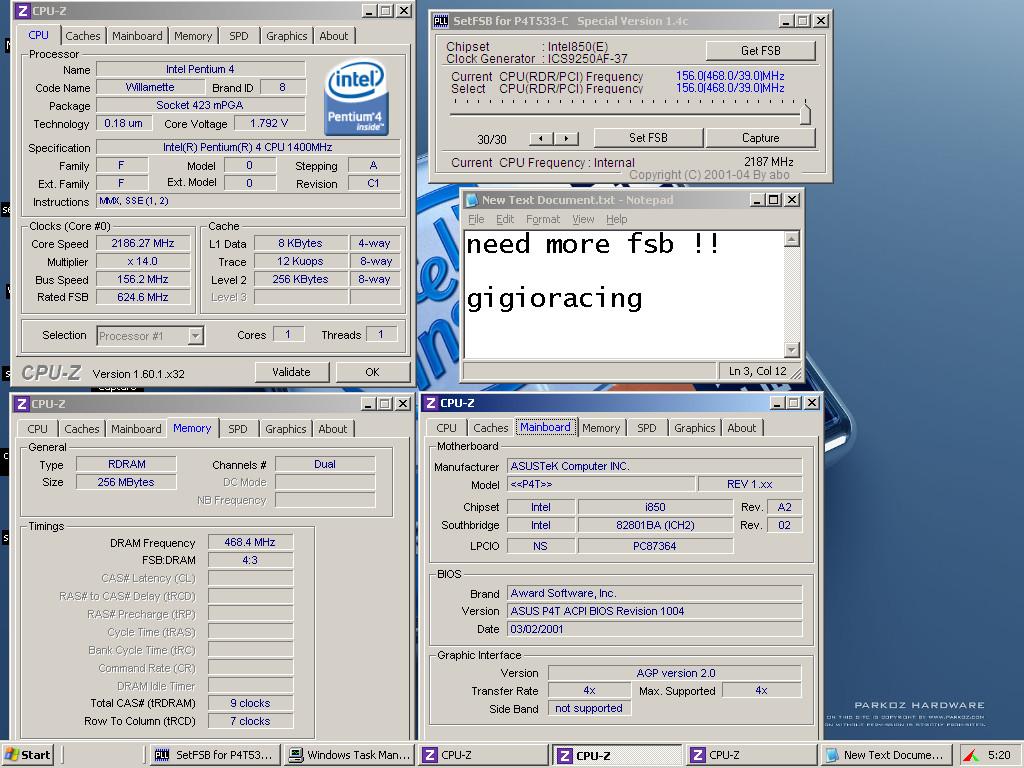Switch to CPU tab in the Memory tab CPU-Z window
The width and height of the screenshot is (1024, 768).
pos(37,429)
